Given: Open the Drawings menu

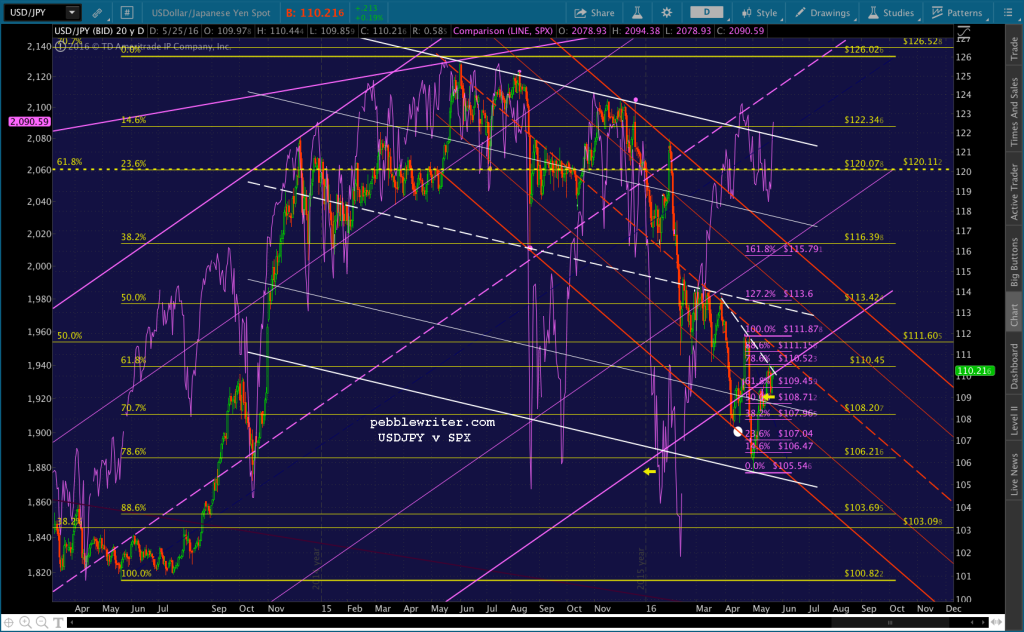Looking at the screenshot, I should pos(823,12).
